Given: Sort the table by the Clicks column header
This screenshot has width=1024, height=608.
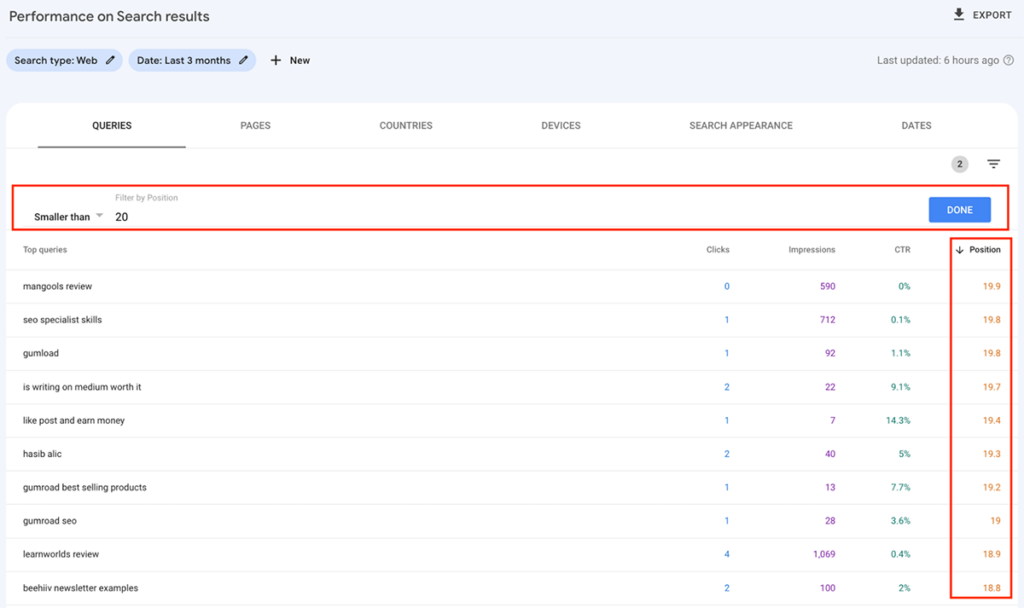Looking at the screenshot, I should 718,250.
